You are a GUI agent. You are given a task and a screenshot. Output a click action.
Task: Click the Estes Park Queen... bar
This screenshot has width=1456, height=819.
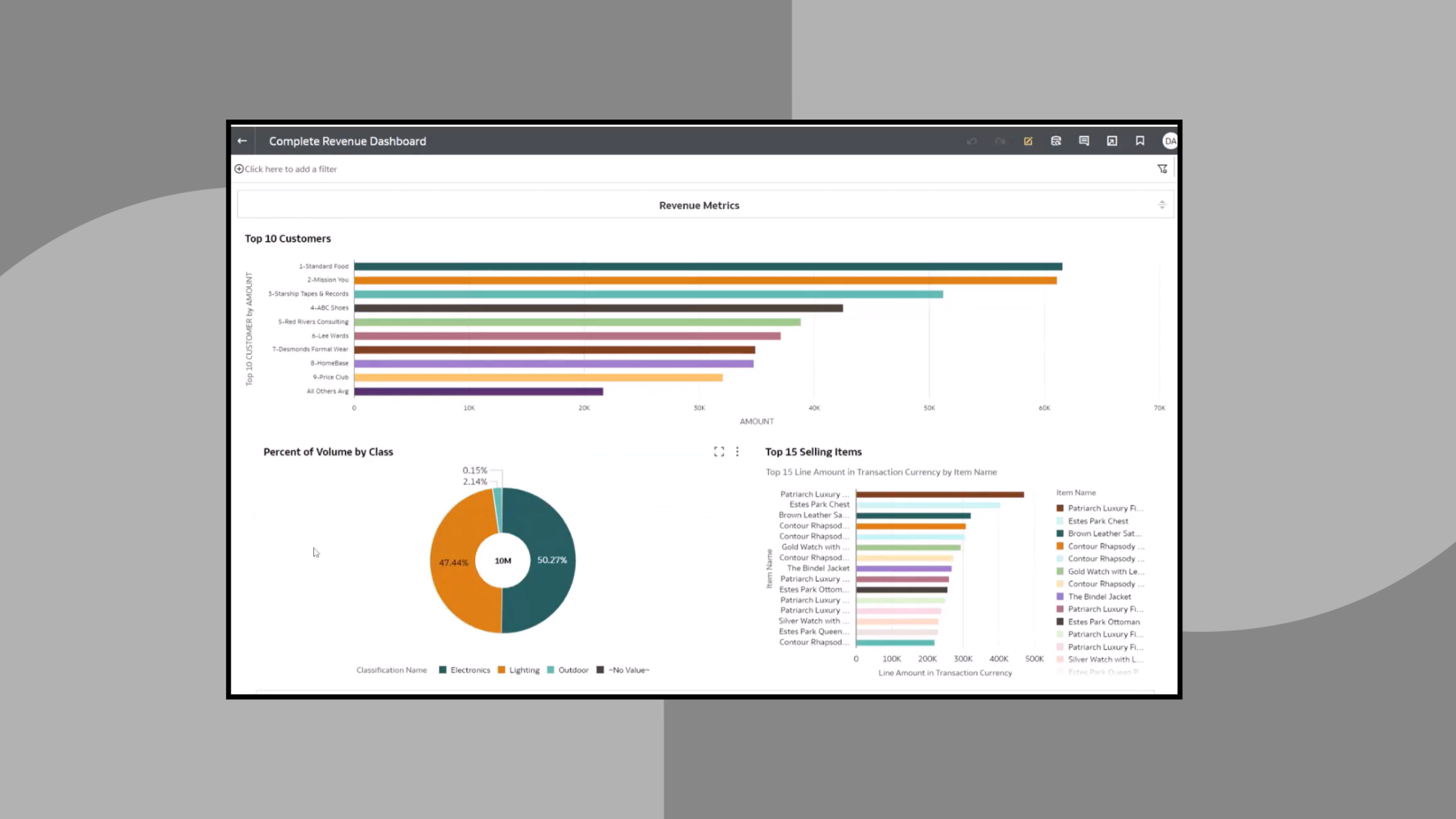tap(897, 632)
